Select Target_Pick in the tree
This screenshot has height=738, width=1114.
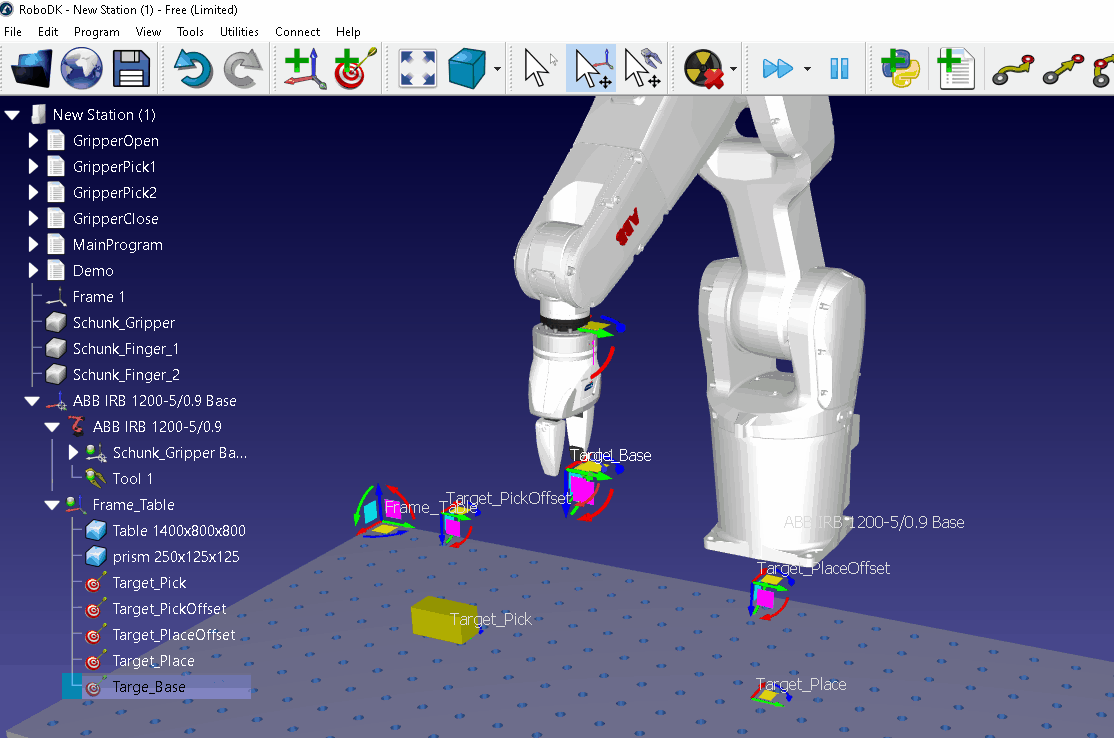149,583
